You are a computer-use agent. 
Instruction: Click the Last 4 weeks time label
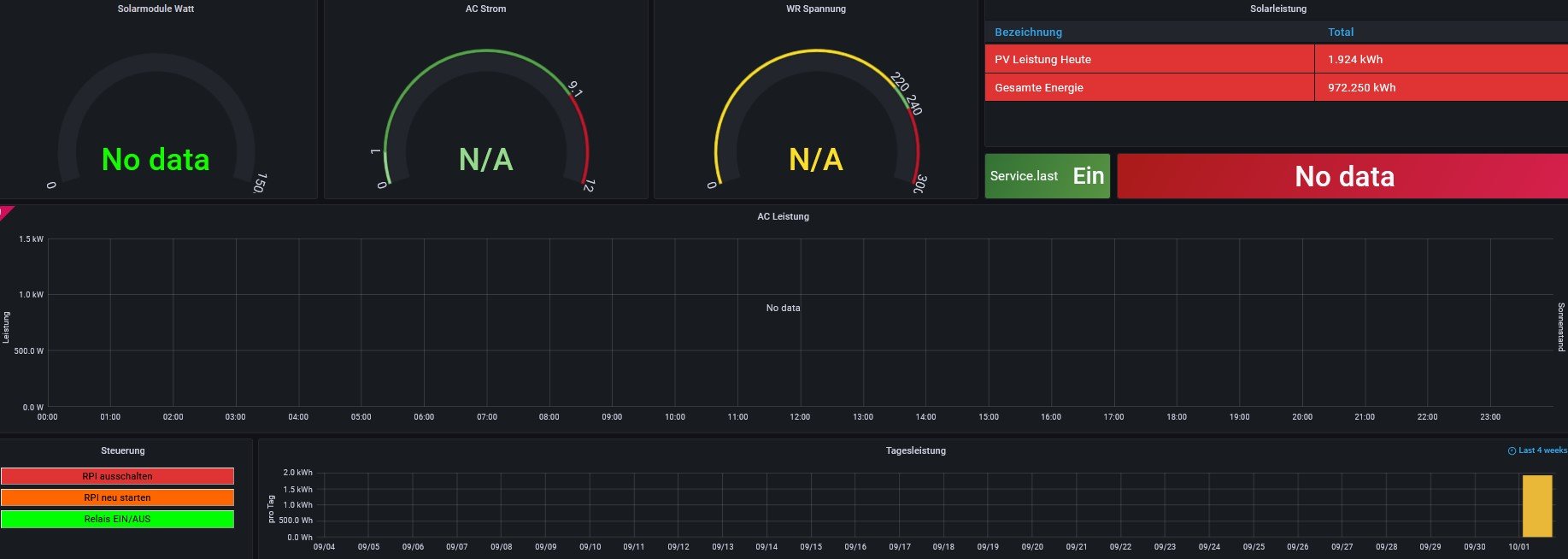click(1542, 450)
